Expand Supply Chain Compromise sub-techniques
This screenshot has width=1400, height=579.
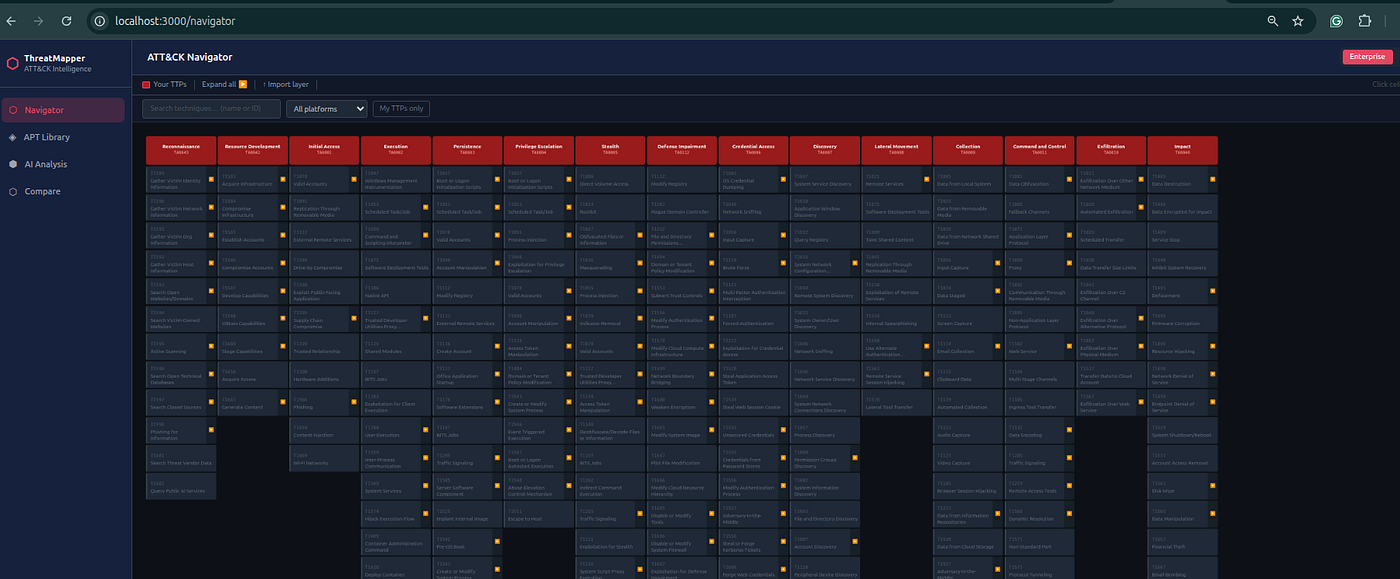(x=354, y=318)
